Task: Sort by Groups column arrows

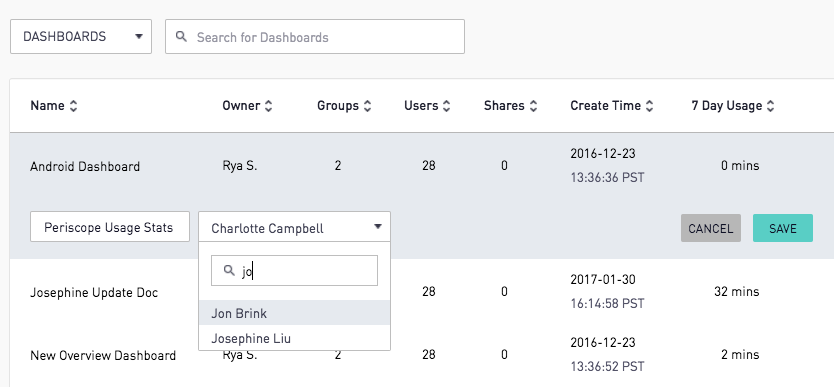Action: (x=367, y=106)
